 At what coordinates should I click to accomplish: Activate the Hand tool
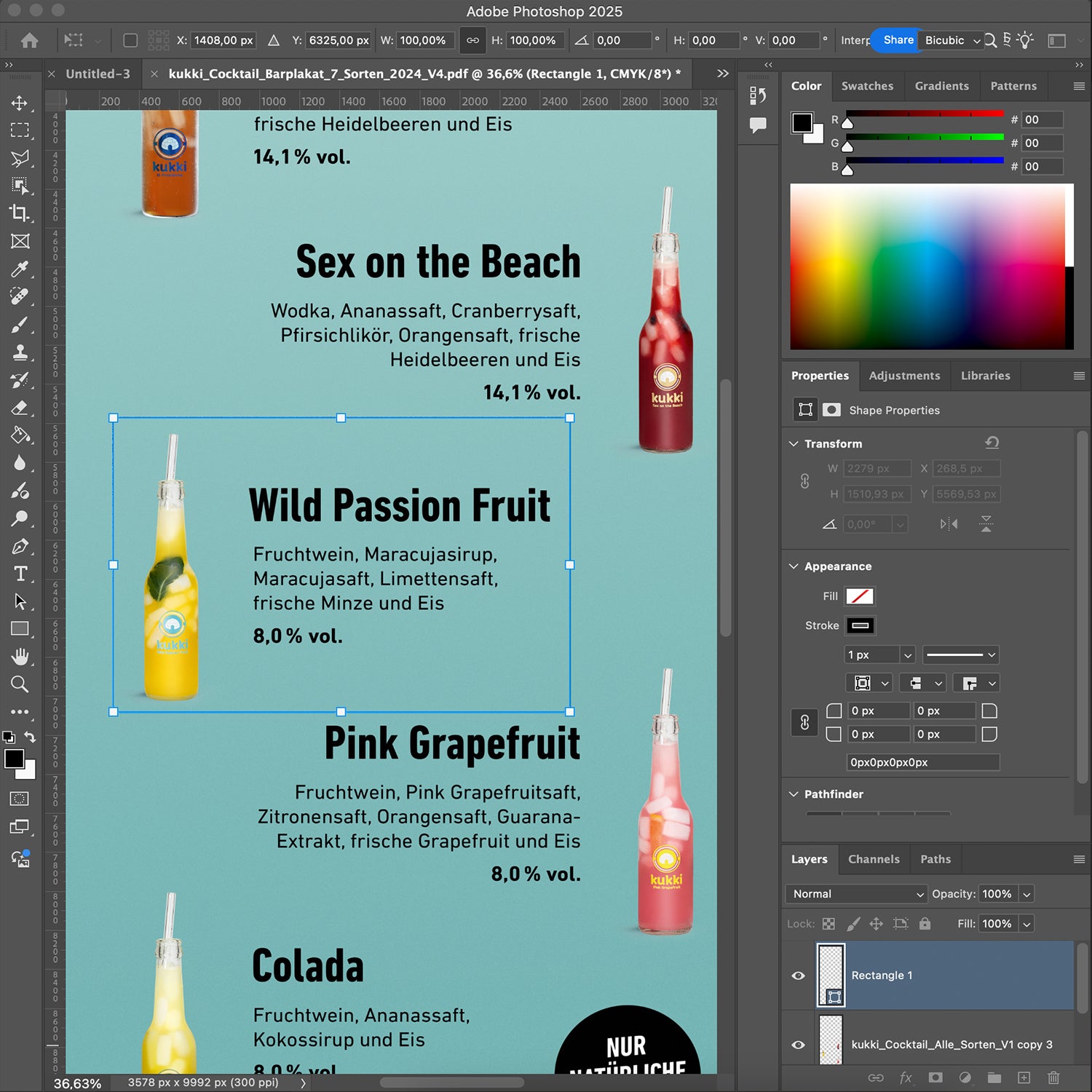pos(20,657)
